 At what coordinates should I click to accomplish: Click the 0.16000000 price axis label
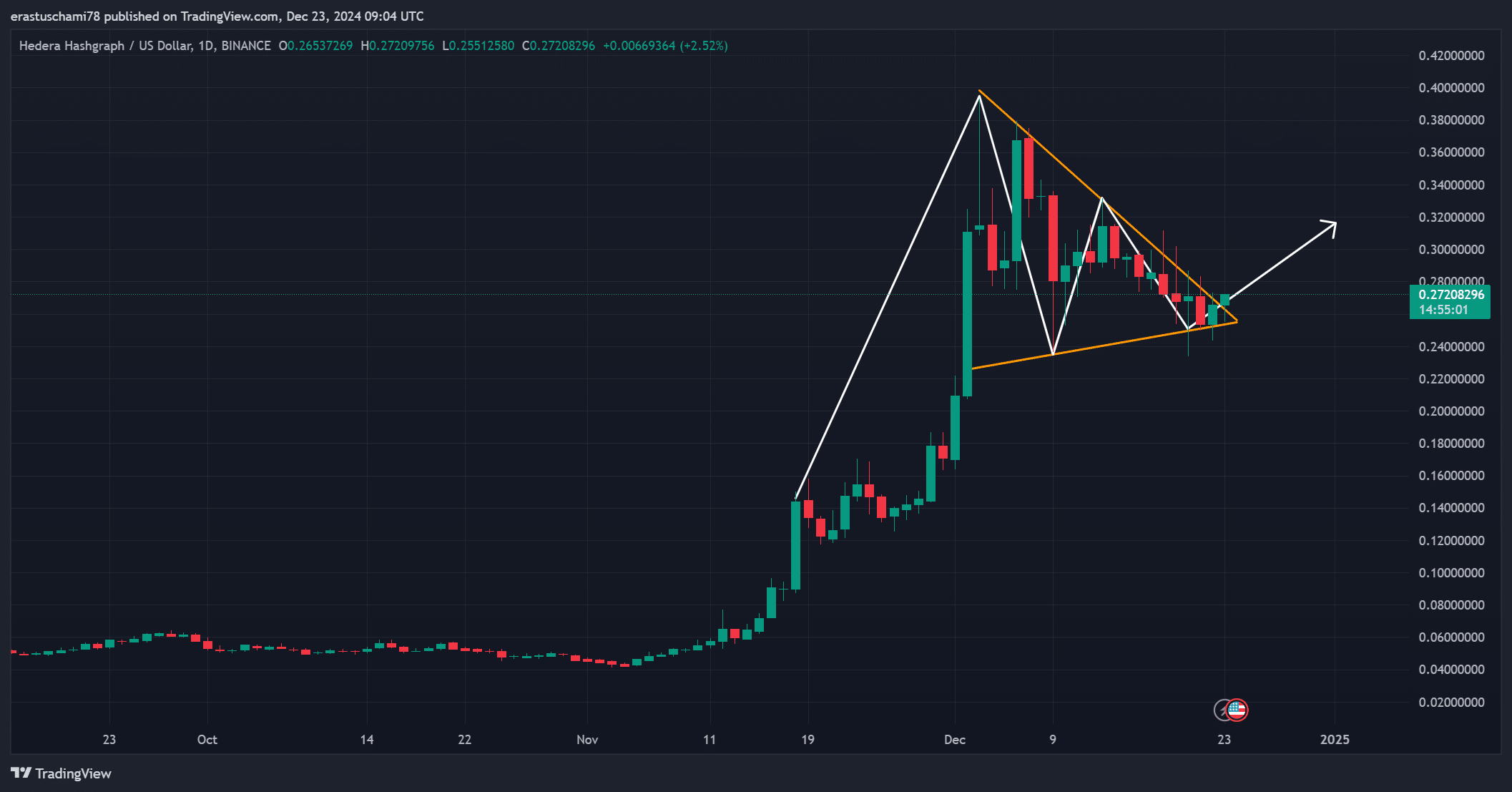(x=1452, y=476)
